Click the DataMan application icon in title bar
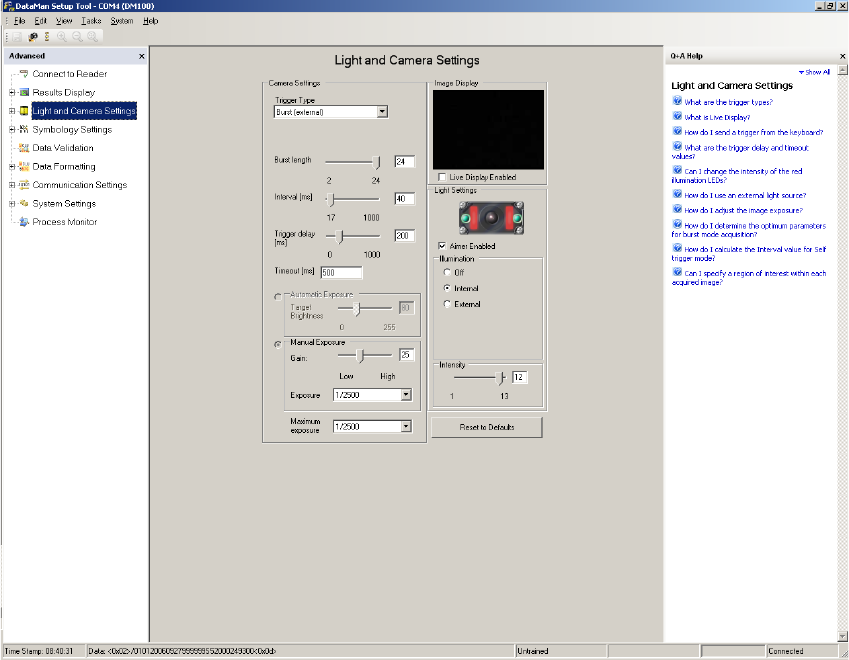This screenshot has width=849, height=660. point(8,6)
